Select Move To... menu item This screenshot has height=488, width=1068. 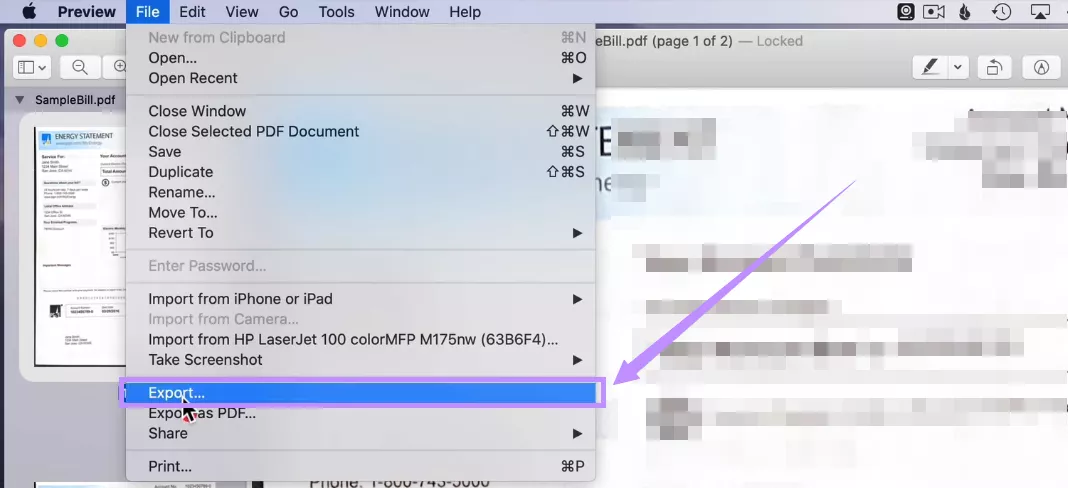pyautogui.click(x=360, y=213)
